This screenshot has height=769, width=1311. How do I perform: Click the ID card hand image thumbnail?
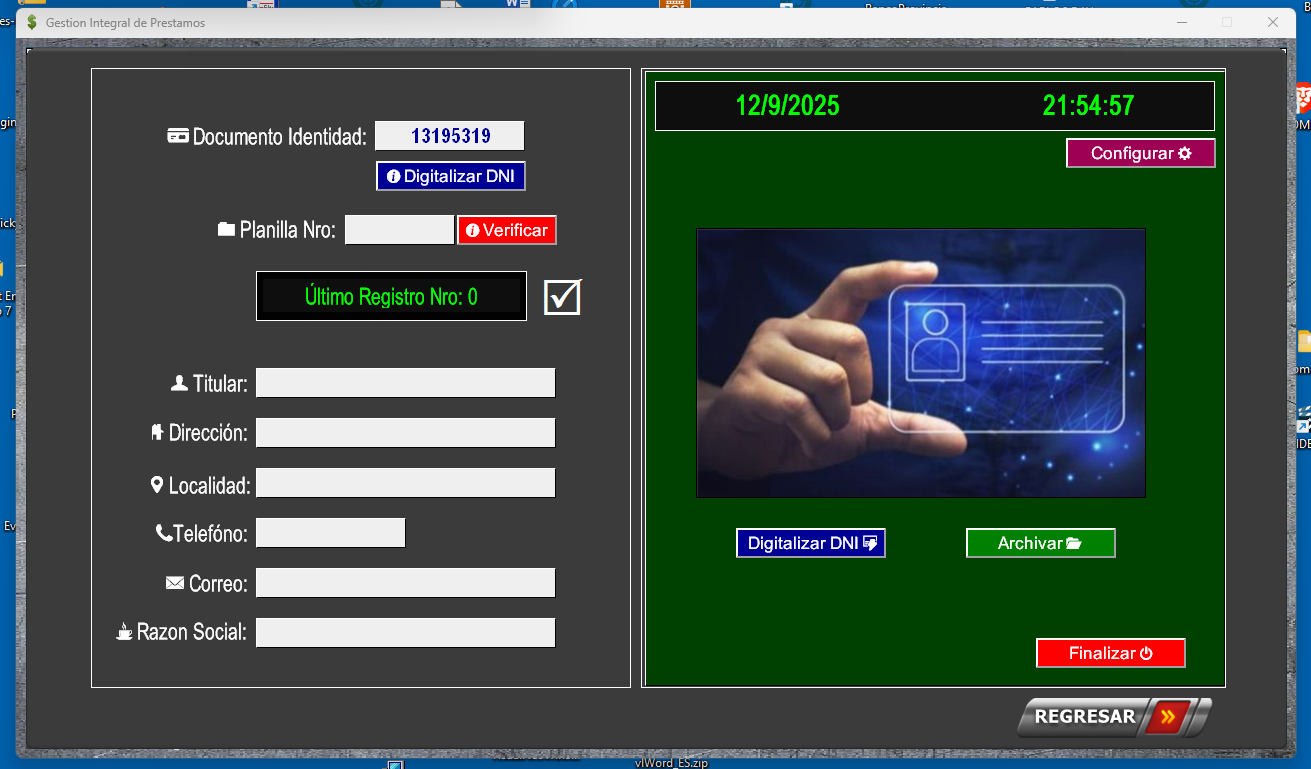pos(920,363)
